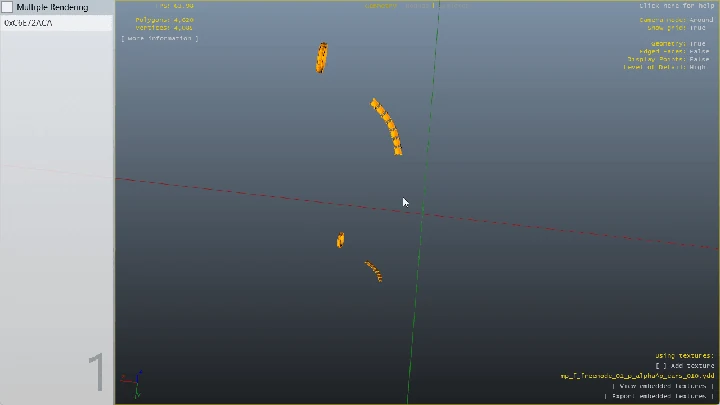
Task: Switch to the Skeleton view tab
Action: pos(453,6)
